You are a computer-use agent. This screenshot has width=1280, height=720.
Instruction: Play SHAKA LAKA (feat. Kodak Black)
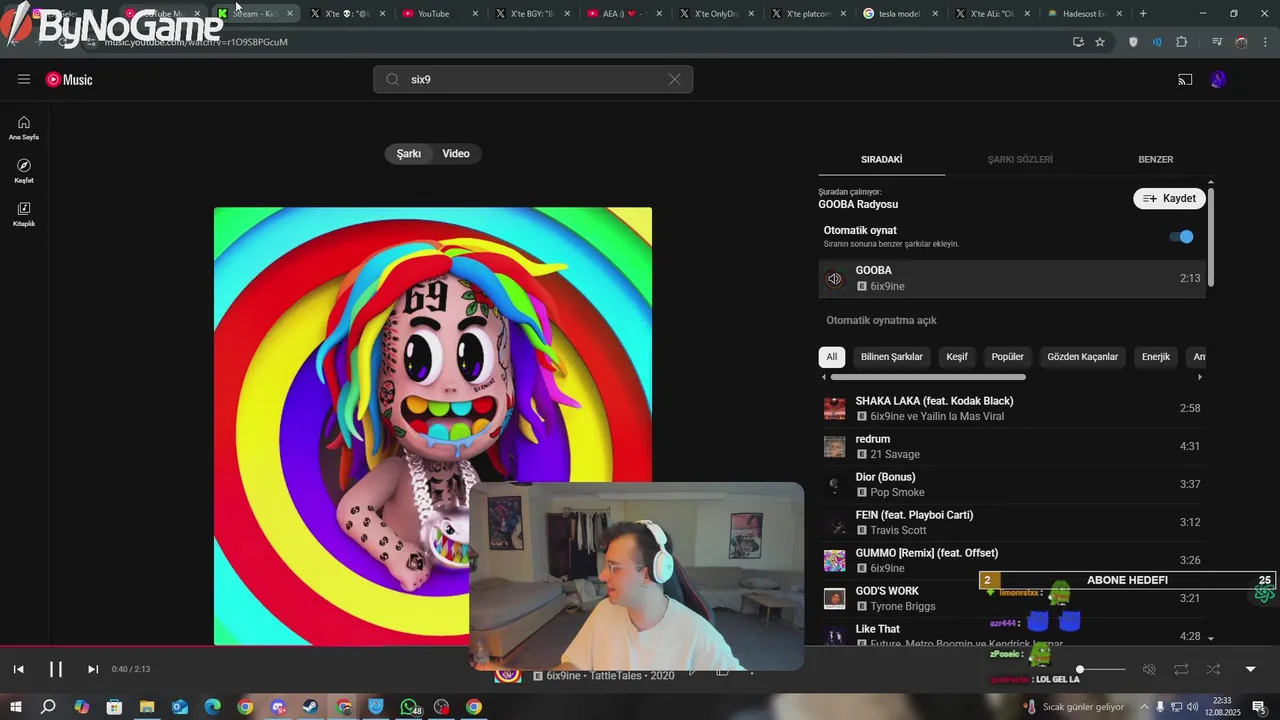coord(1012,408)
